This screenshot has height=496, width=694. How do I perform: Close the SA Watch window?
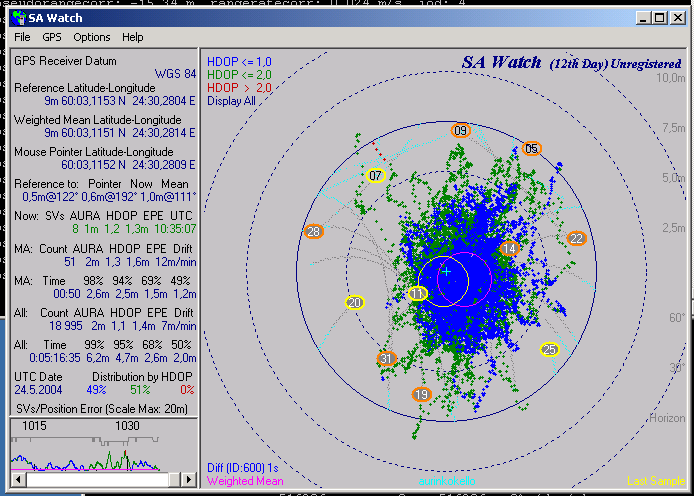click(678, 18)
